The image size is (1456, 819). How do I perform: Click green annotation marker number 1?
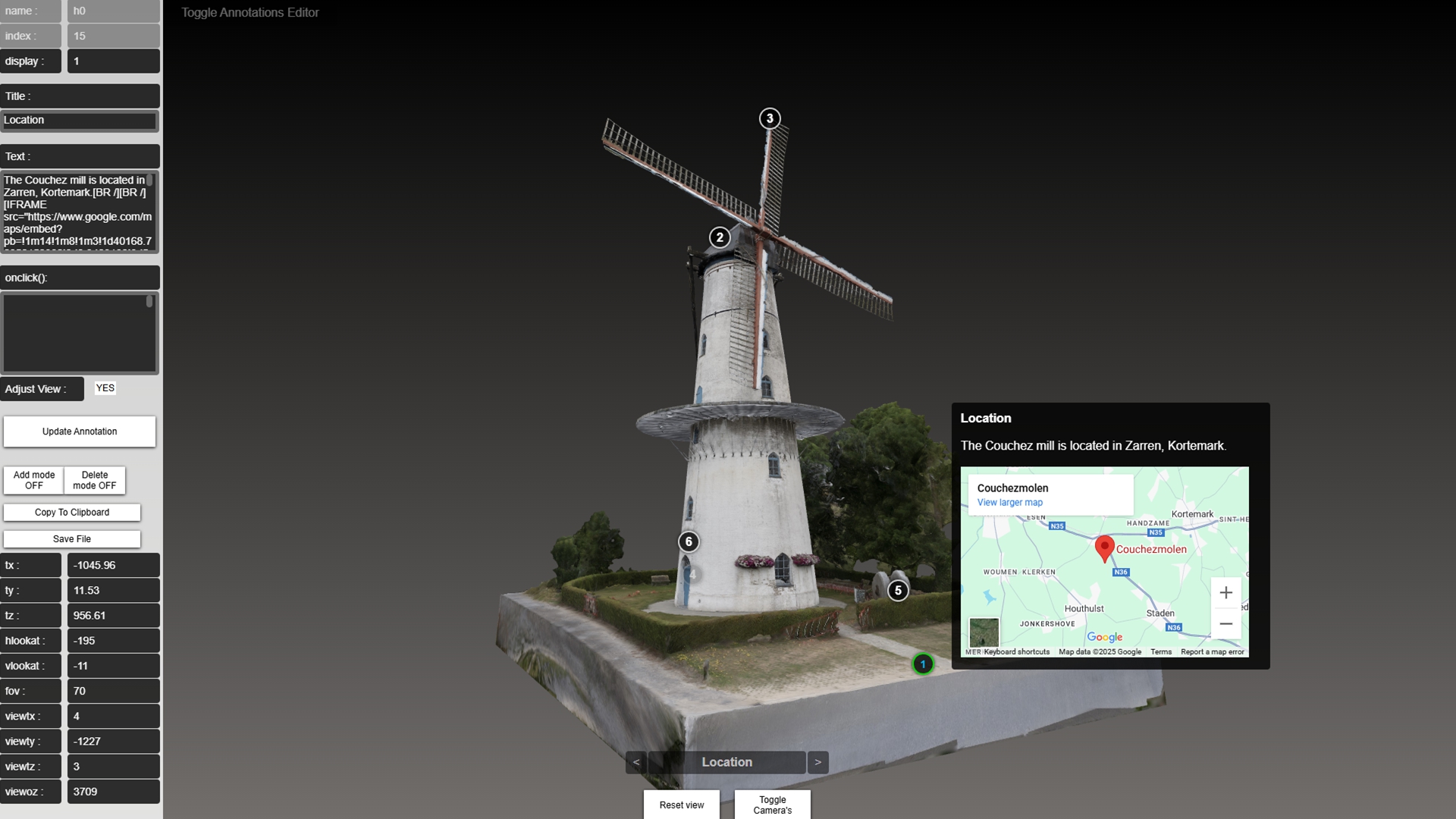[923, 664]
